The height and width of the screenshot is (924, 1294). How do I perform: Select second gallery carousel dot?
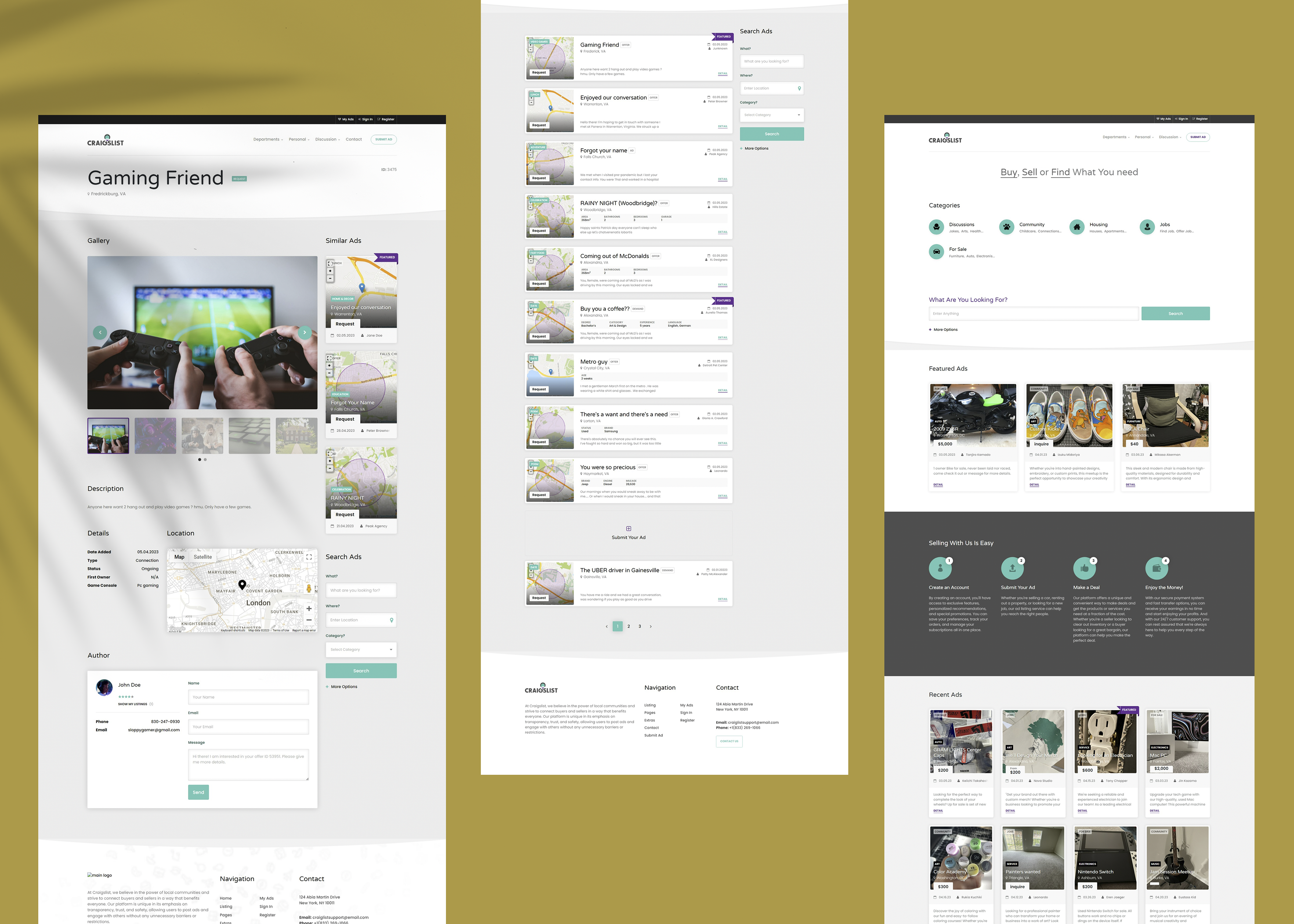coord(205,460)
